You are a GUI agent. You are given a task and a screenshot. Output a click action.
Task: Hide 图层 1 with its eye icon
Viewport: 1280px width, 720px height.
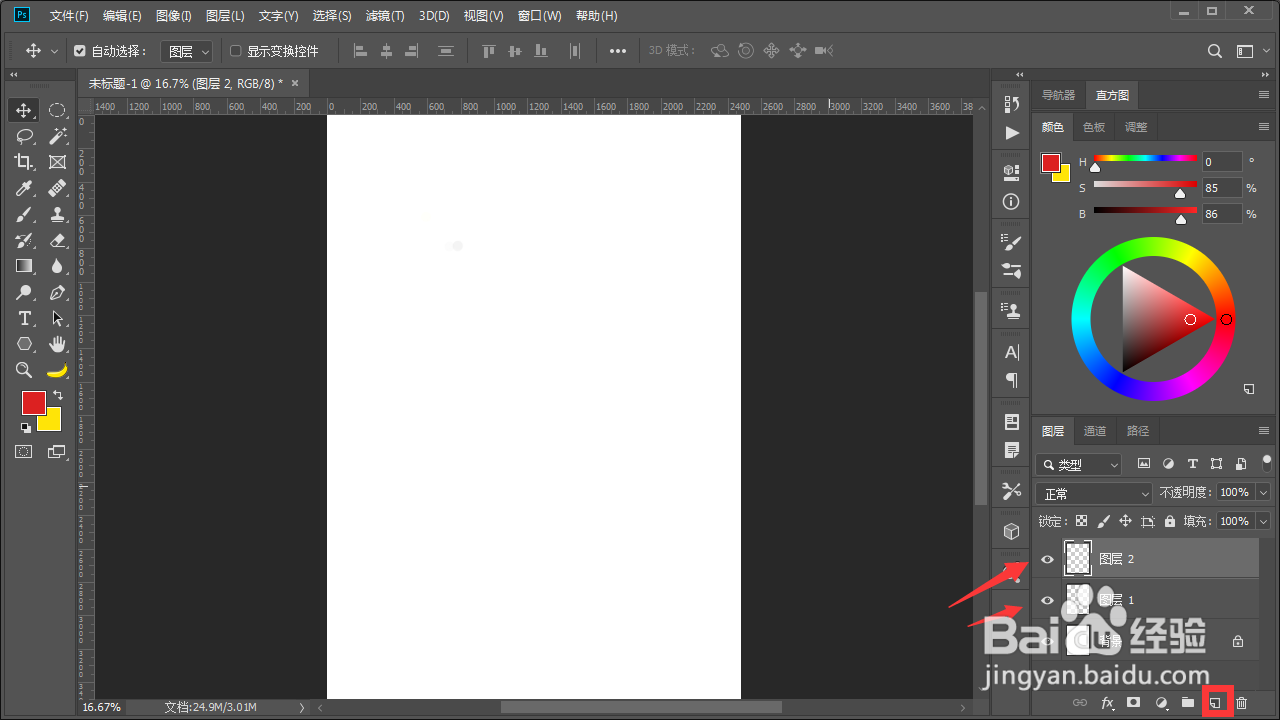[x=1047, y=600]
